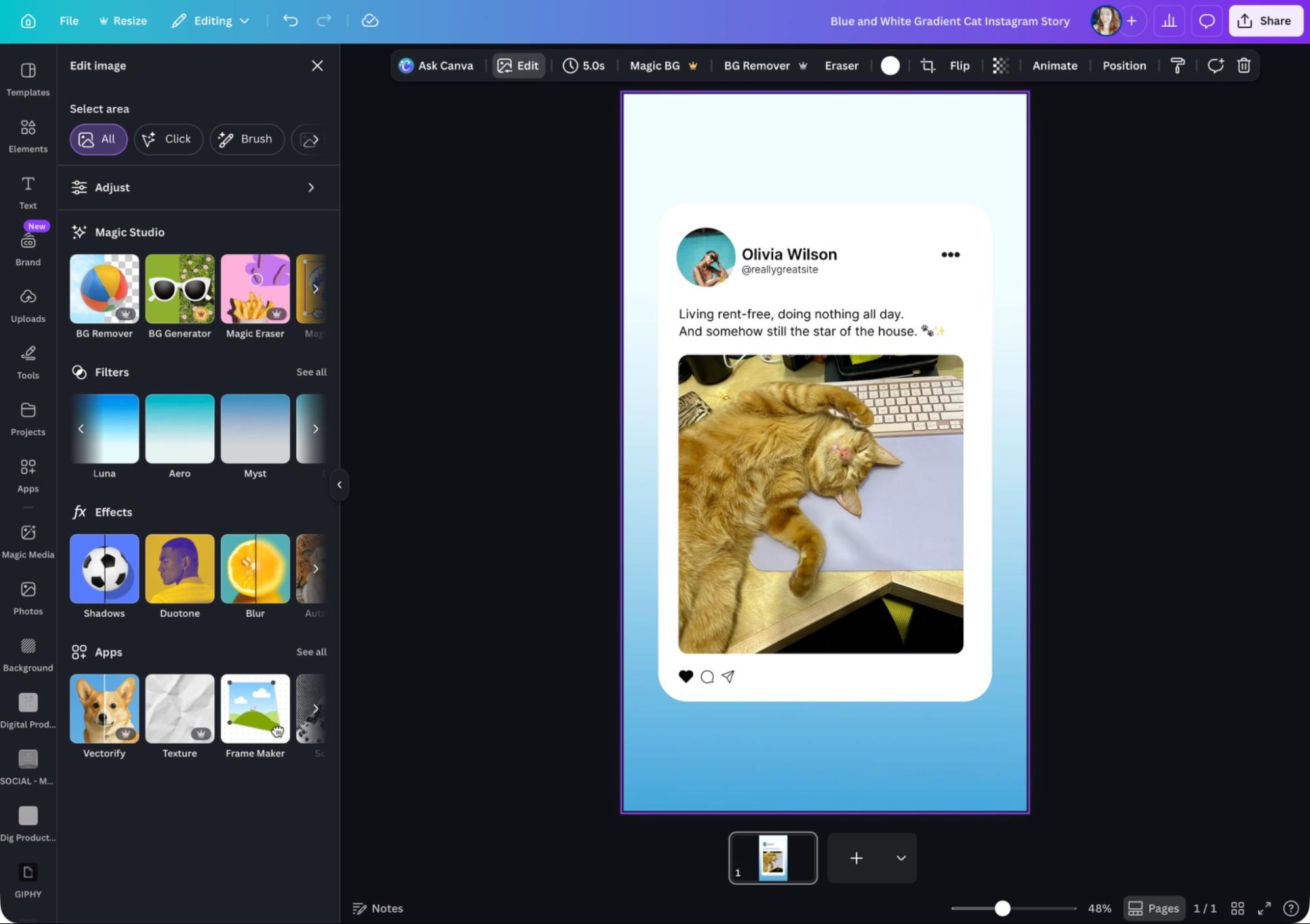Select page 1 thumbnail
This screenshot has width=1310, height=924.
[773, 858]
